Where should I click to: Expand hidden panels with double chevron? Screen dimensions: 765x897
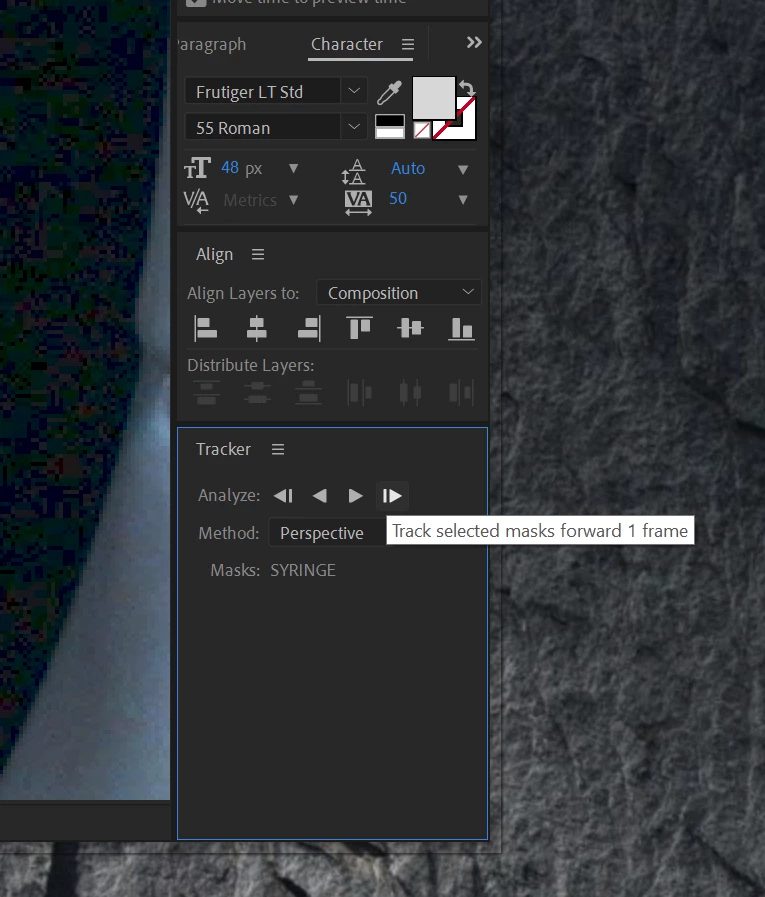[x=474, y=42]
